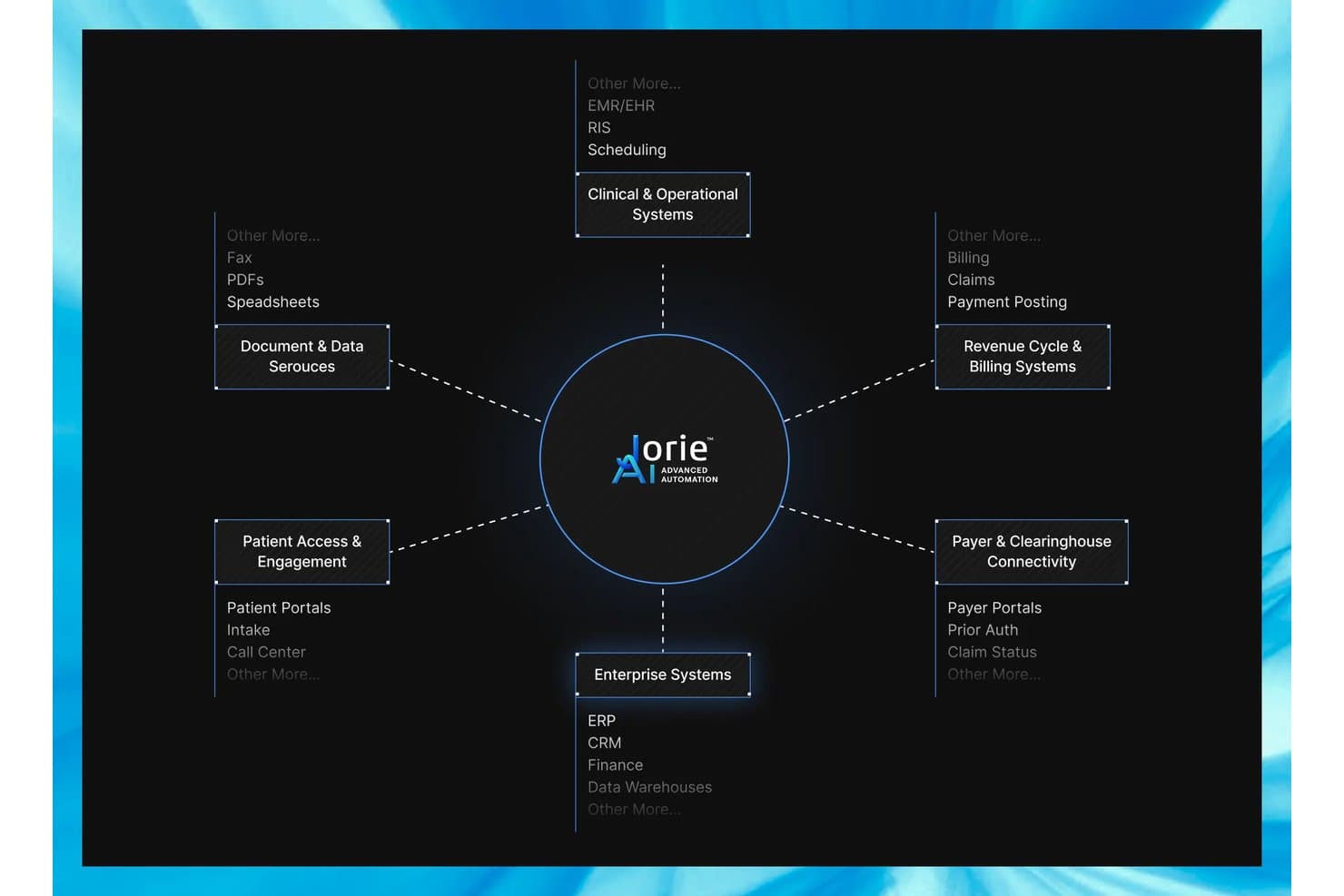1344x896 pixels.
Task: Click the Intake entry
Action: (248, 630)
